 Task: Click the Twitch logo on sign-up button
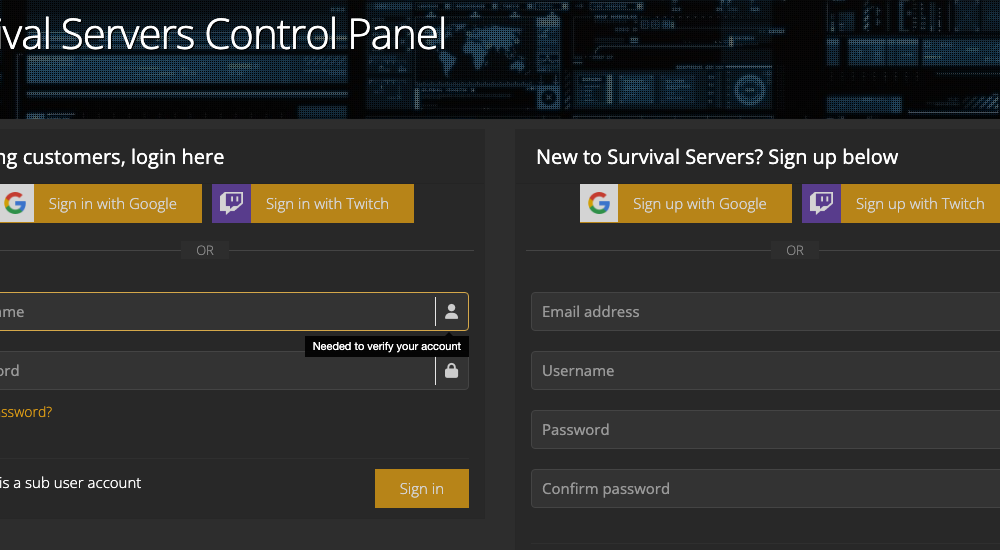821,204
